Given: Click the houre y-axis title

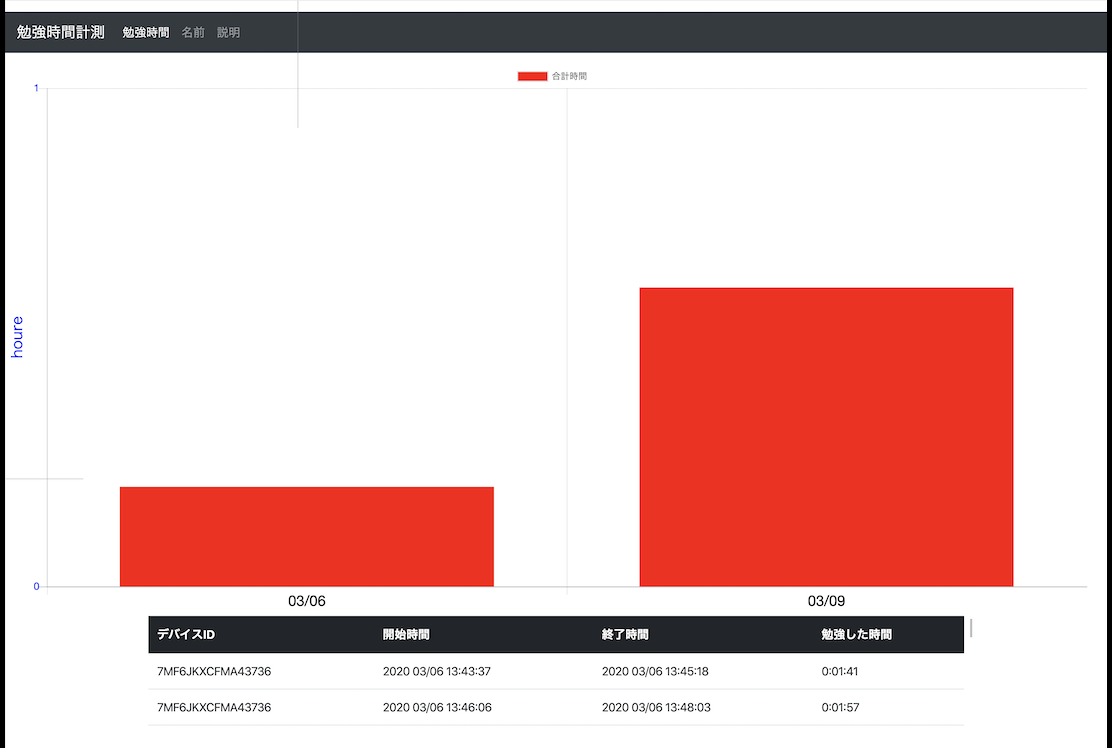Looking at the screenshot, I should (x=17, y=337).
